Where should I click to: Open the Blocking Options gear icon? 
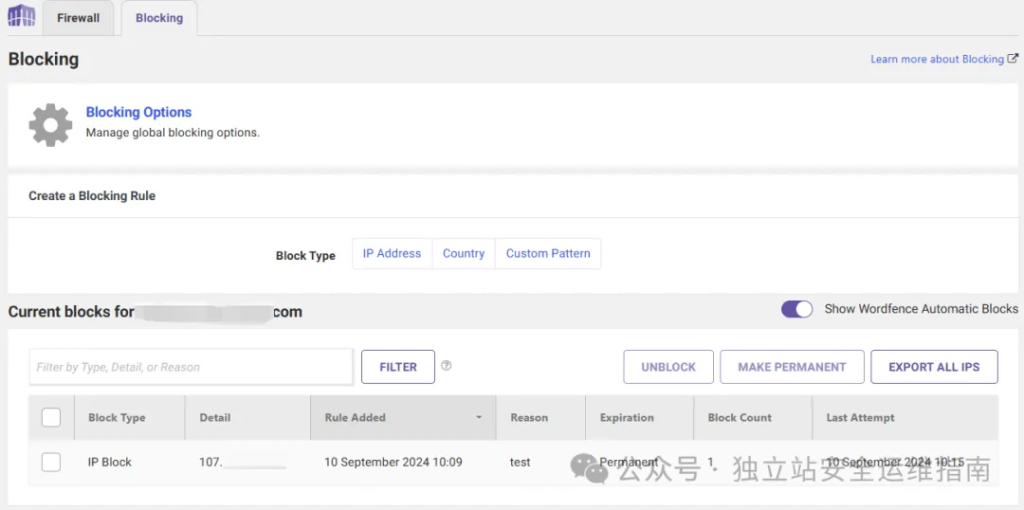pos(50,125)
